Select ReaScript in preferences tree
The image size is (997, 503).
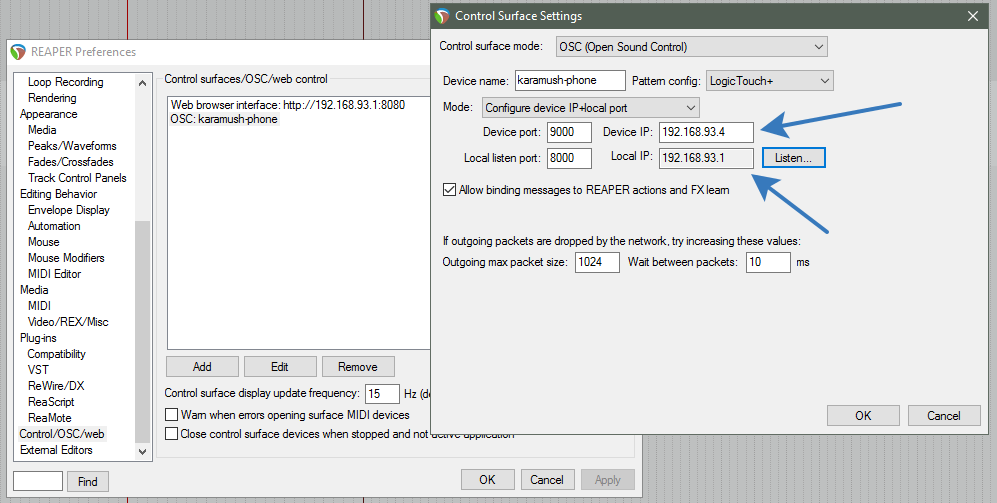tap(51, 402)
